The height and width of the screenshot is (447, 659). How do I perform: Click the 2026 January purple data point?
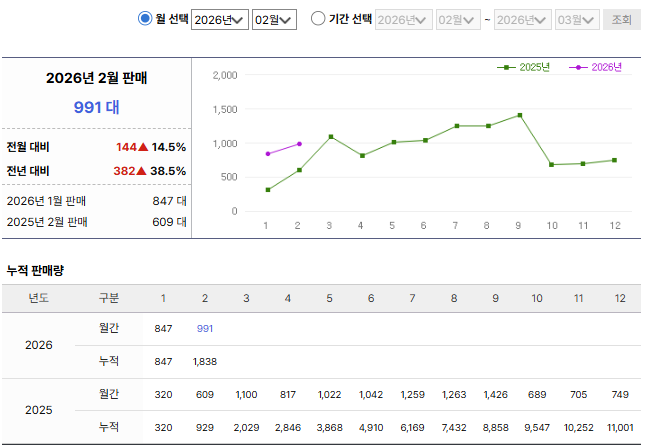268,154
